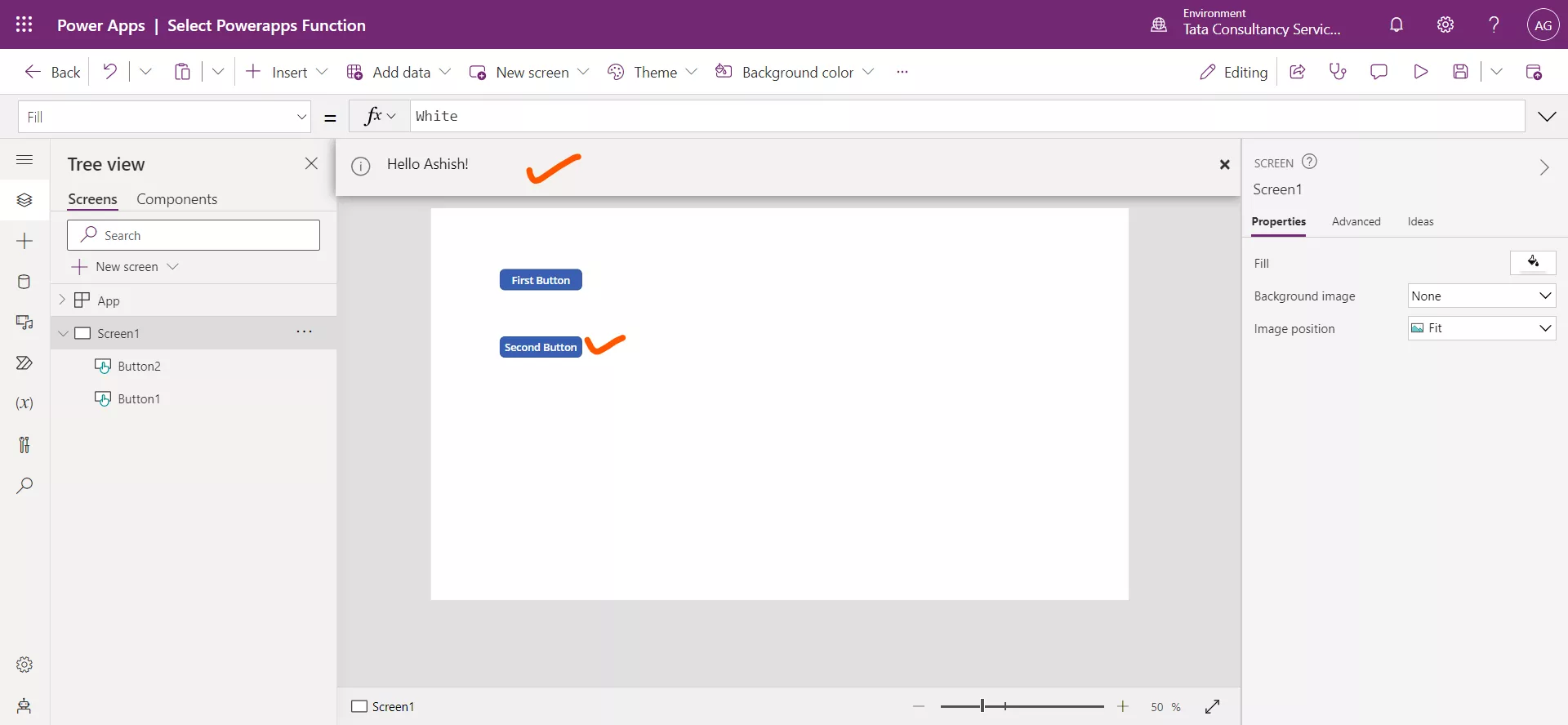Open the Background image None dropdown

coord(1481,296)
